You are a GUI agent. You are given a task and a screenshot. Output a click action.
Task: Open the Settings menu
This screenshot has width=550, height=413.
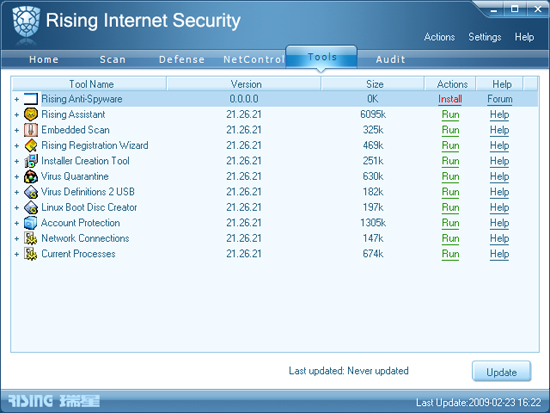[x=485, y=37]
